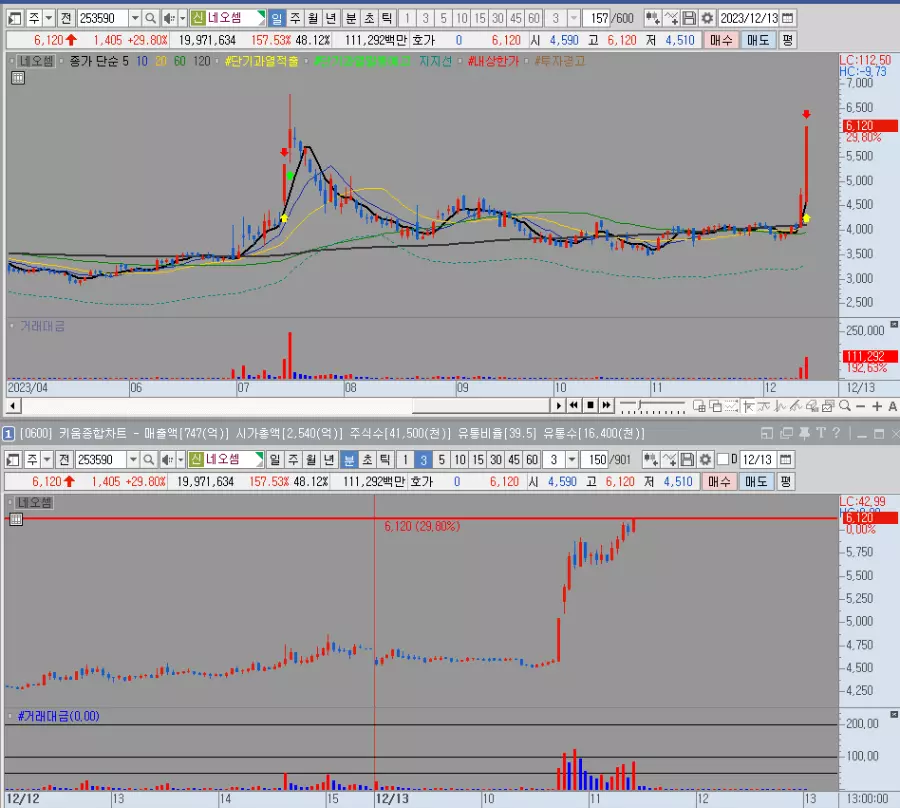Expand the 주 type dropdown in upper chart

pyautogui.click(x=49, y=18)
